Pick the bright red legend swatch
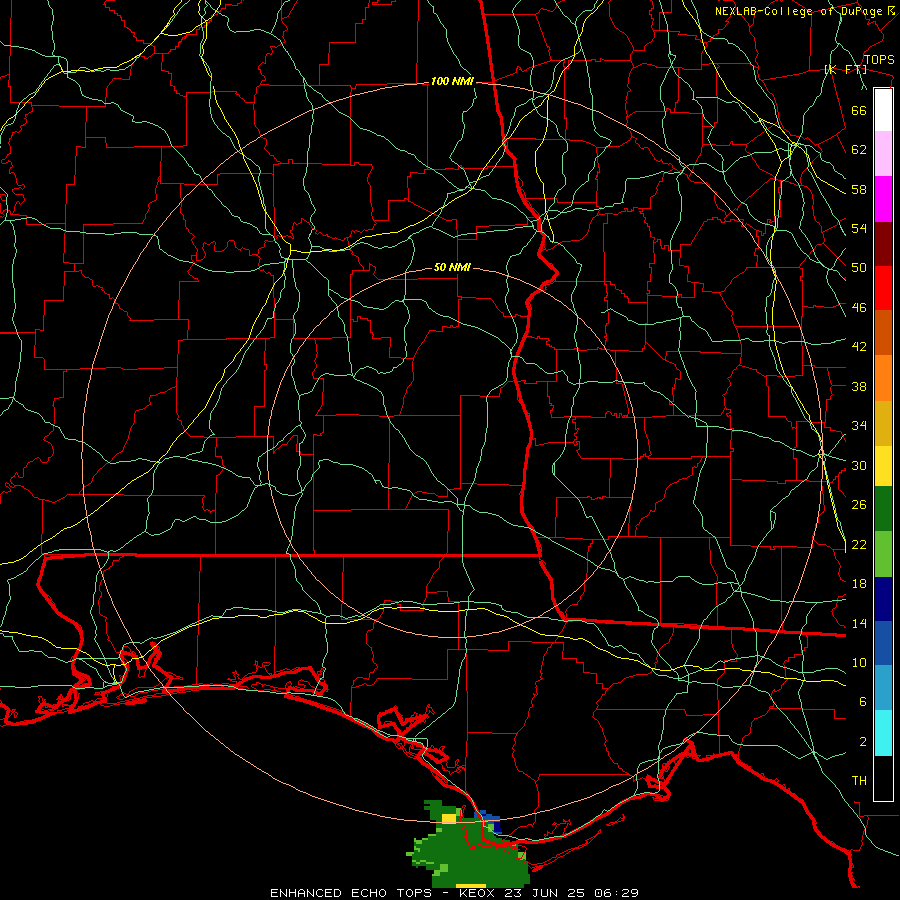Image resolution: width=900 pixels, height=900 pixels. pos(883,288)
